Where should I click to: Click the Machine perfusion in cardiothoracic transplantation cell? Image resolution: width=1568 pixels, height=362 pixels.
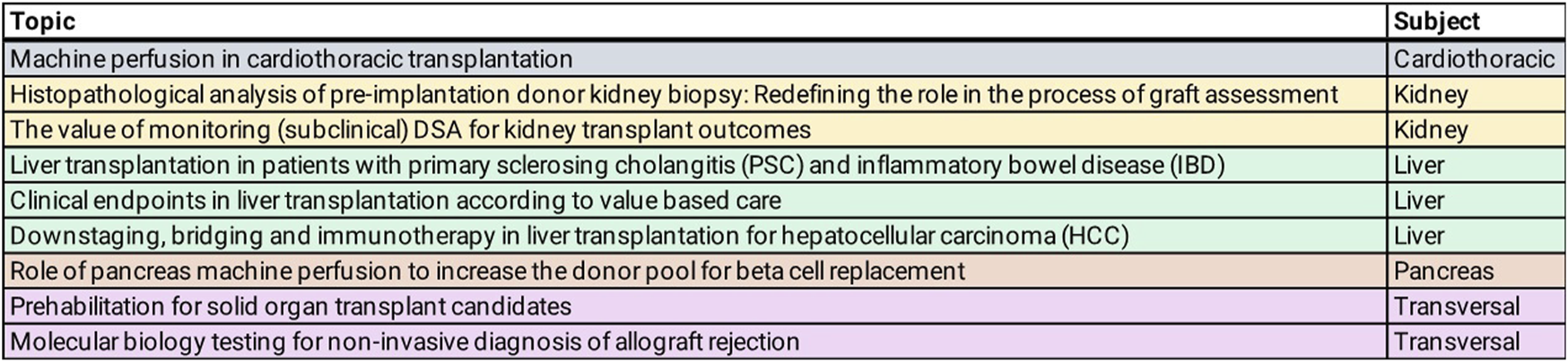click(x=694, y=59)
